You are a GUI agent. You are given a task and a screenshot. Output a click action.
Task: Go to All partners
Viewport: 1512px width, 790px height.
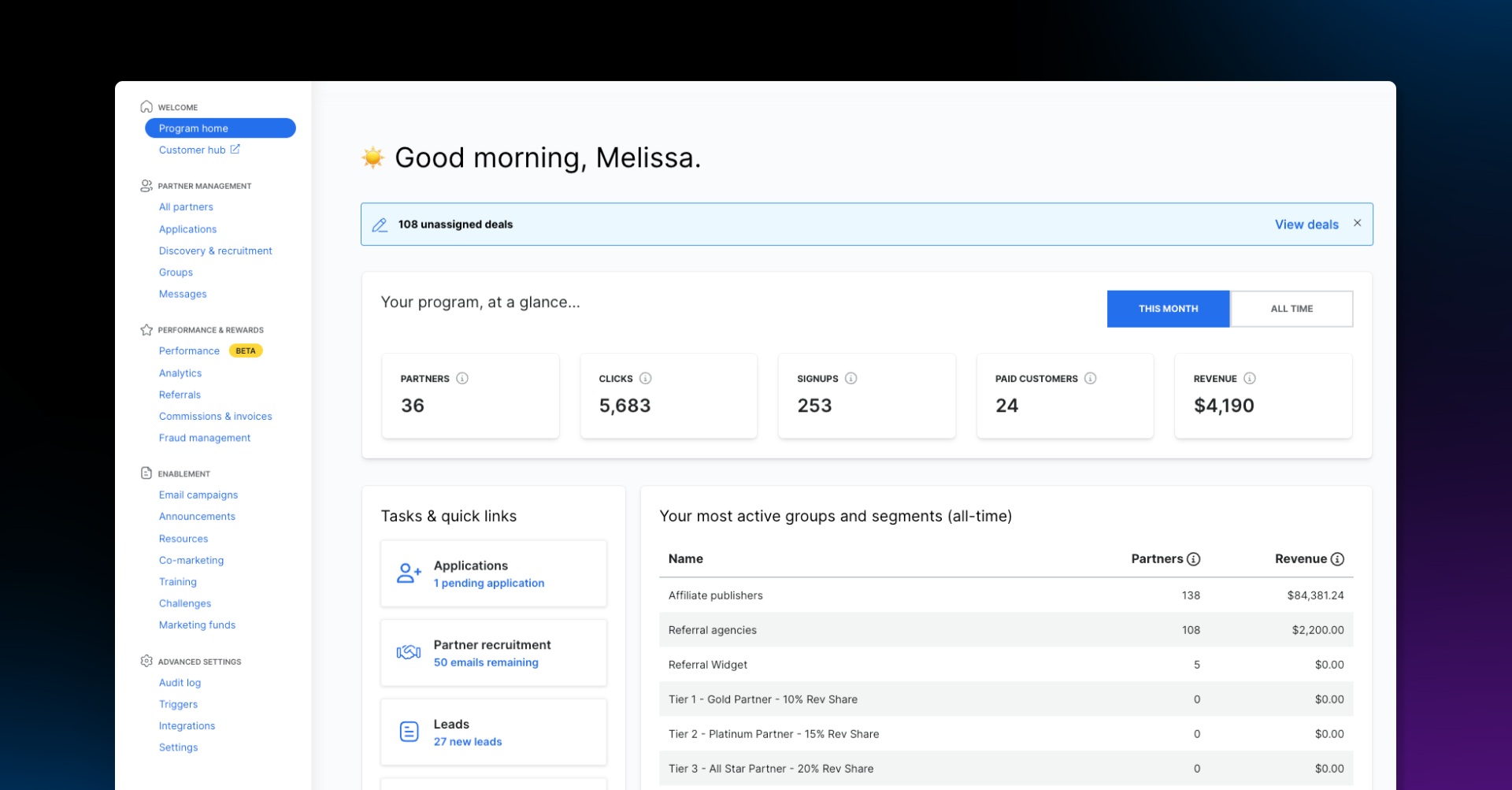[x=186, y=207]
